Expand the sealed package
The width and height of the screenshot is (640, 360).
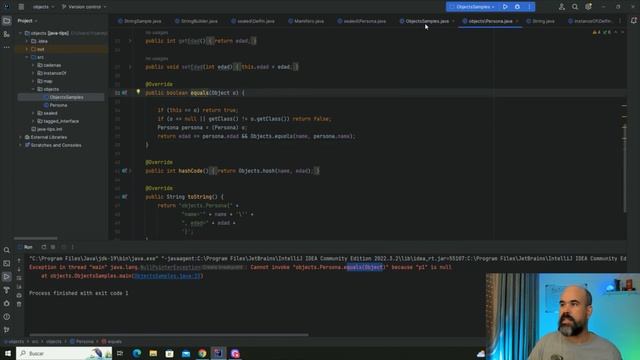[33, 113]
